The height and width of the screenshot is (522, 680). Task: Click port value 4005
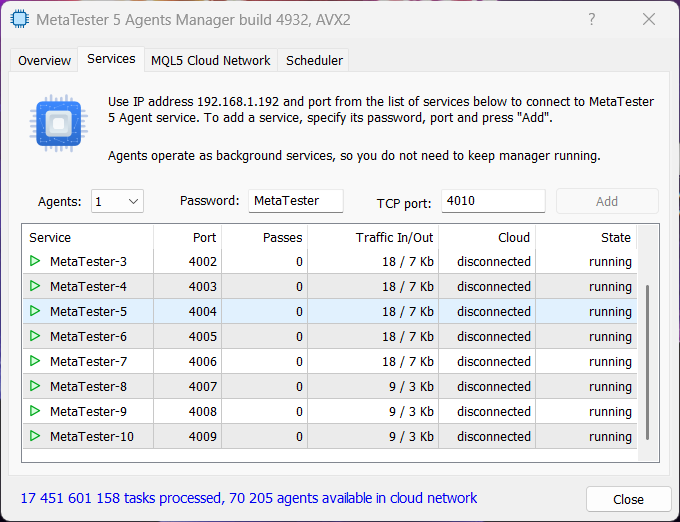tap(203, 336)
